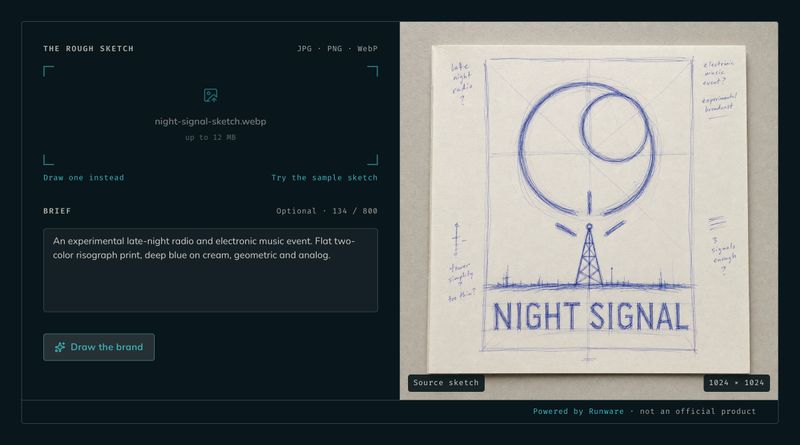Select the night-signal-sketch.webp file name
Image resolution: width=800 pixels, height=445 pixels.
(x=210, y=121)
